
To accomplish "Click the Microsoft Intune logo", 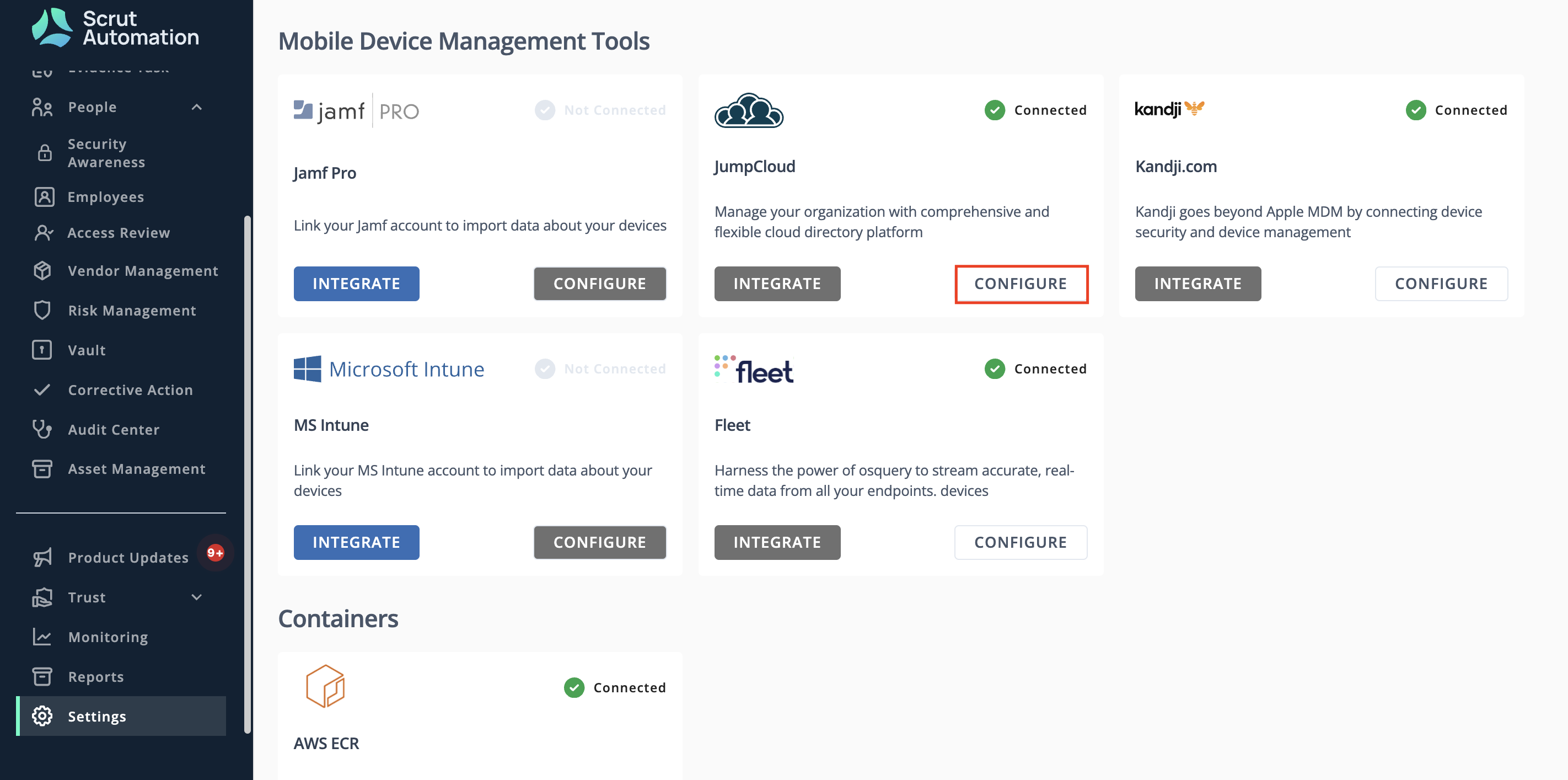I will click(x=389, y=369).
